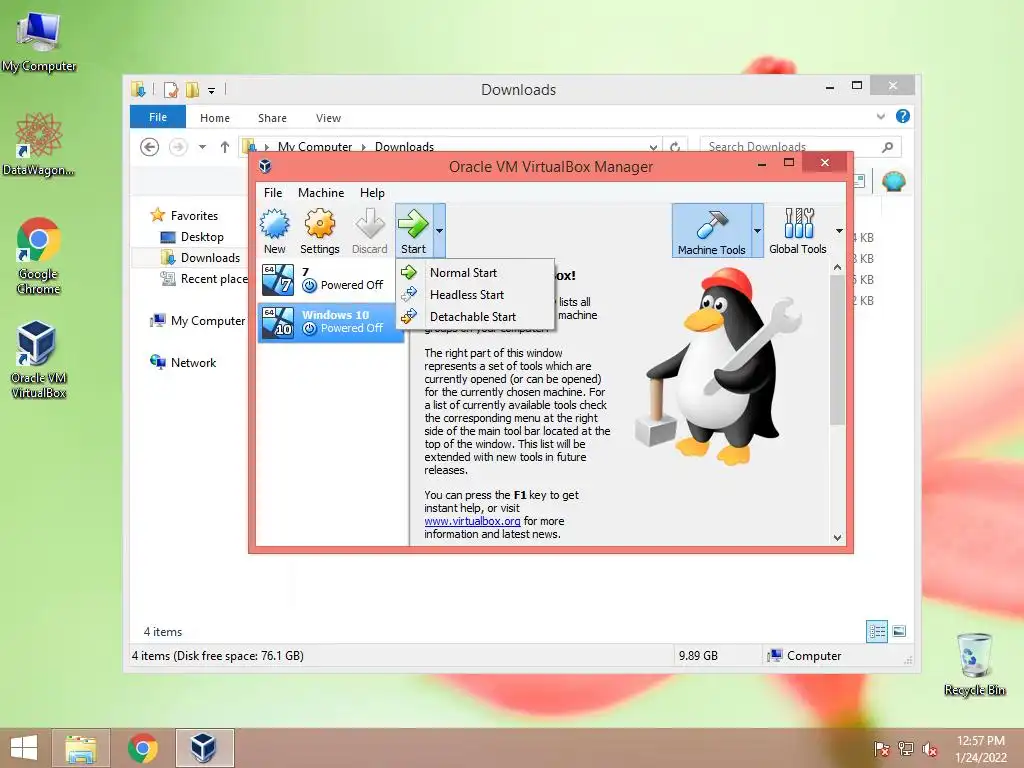This screenshot has width=1024, height=768.
Task: Click the Refresh button in Explorer
Action: pyautogui.click(x=675, y=147)
